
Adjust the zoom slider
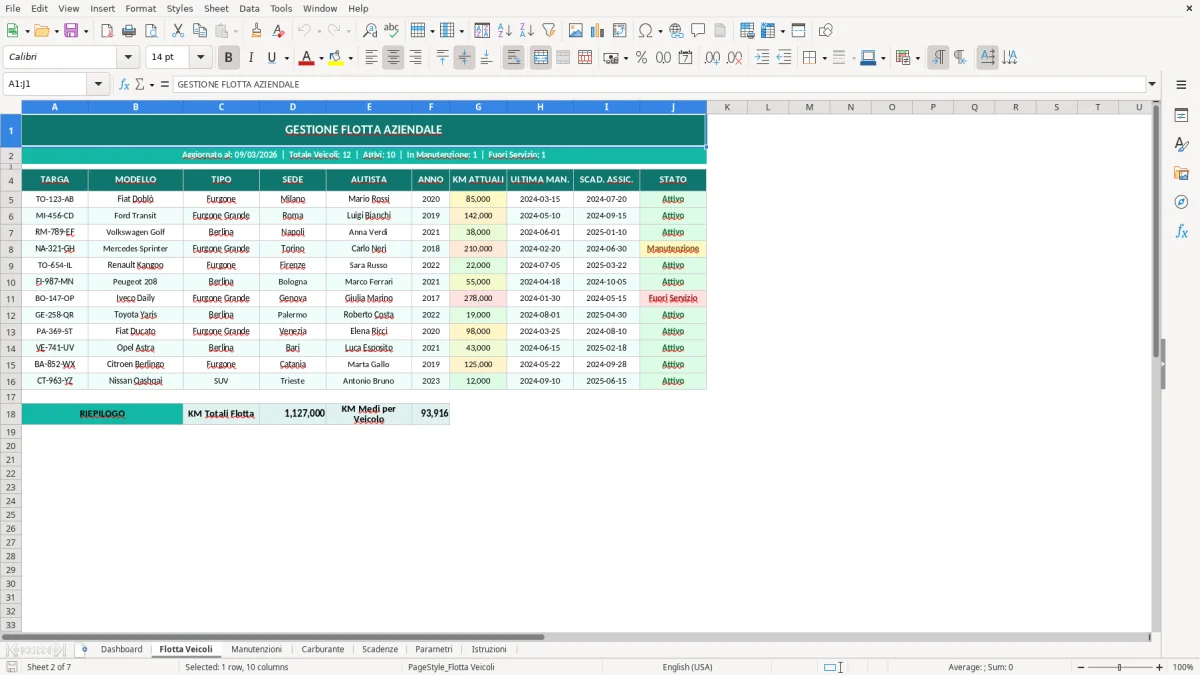1119,667
